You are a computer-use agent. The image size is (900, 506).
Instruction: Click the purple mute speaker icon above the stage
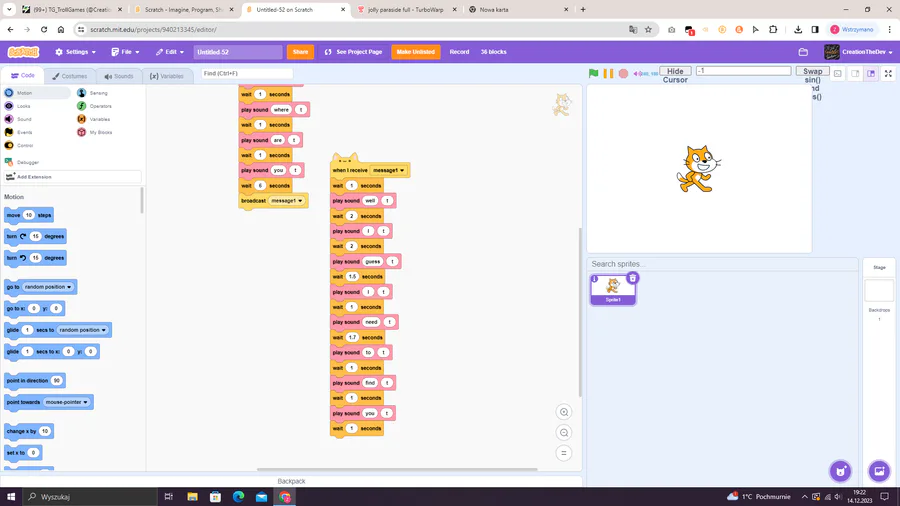pyautogui.click(x=638, y=73)
